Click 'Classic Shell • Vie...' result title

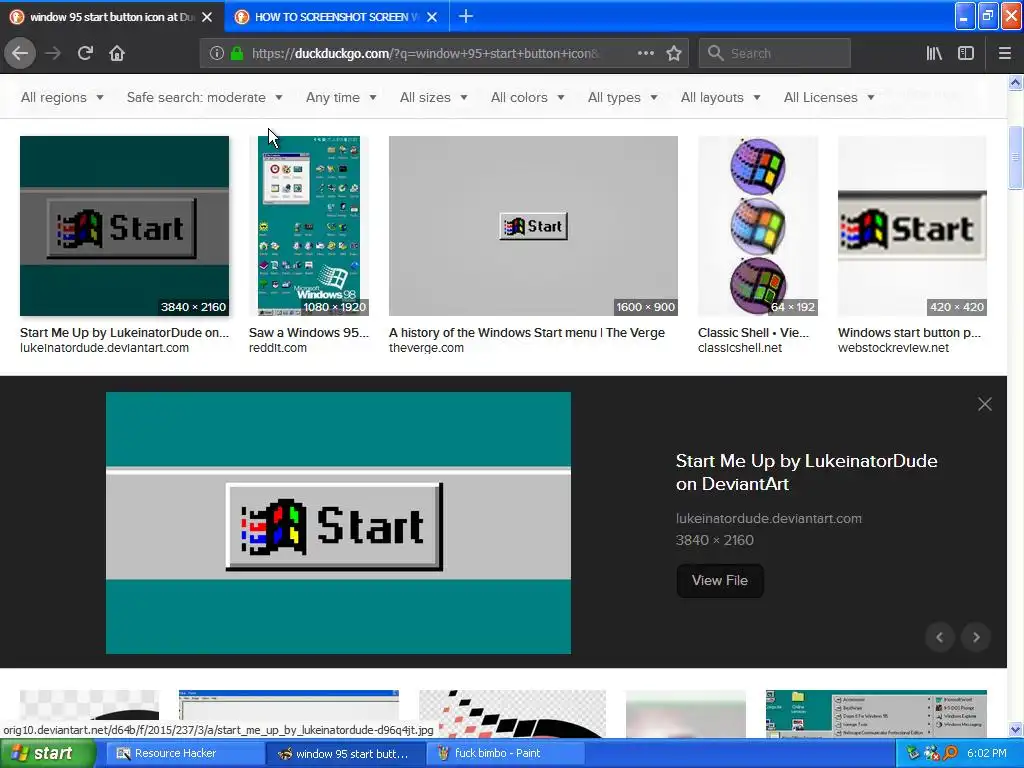point(753,332)
